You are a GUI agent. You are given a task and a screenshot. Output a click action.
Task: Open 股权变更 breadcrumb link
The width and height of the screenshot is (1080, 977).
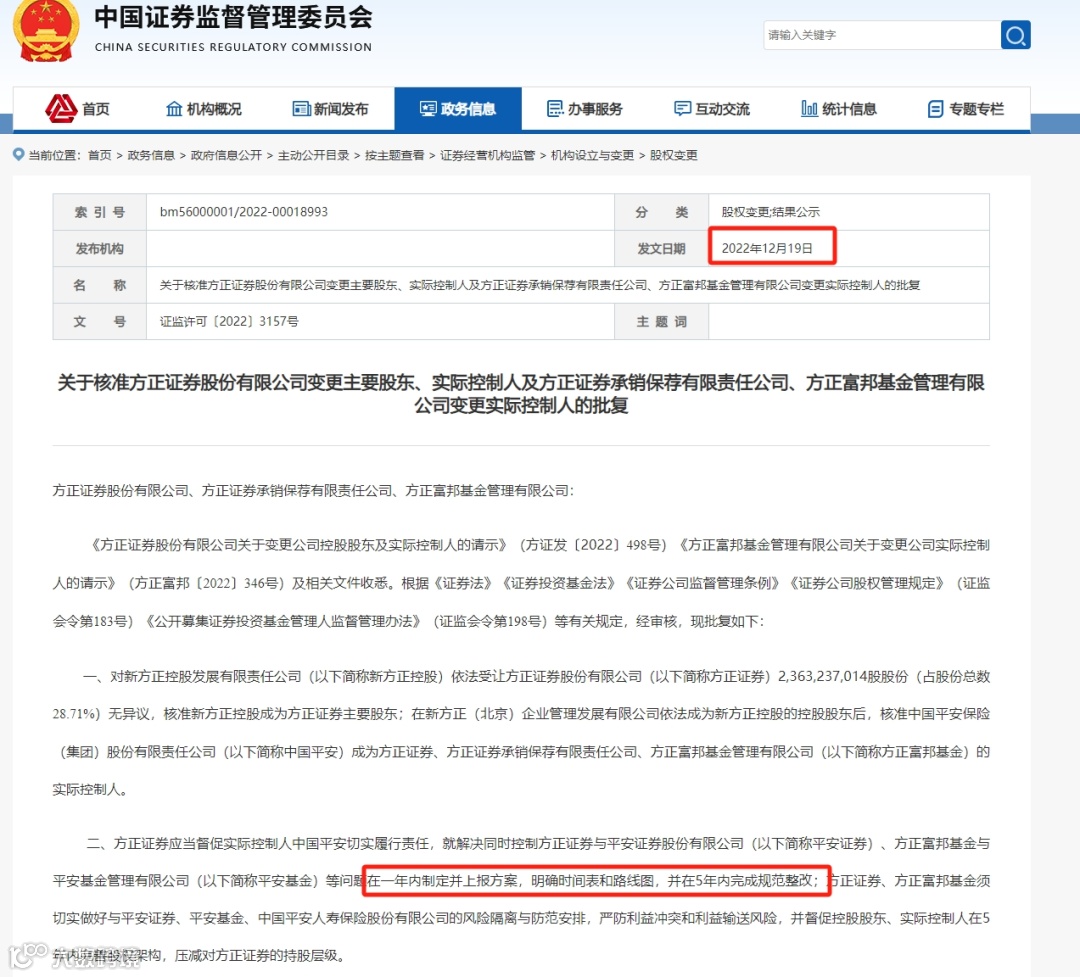coord(674,155)
